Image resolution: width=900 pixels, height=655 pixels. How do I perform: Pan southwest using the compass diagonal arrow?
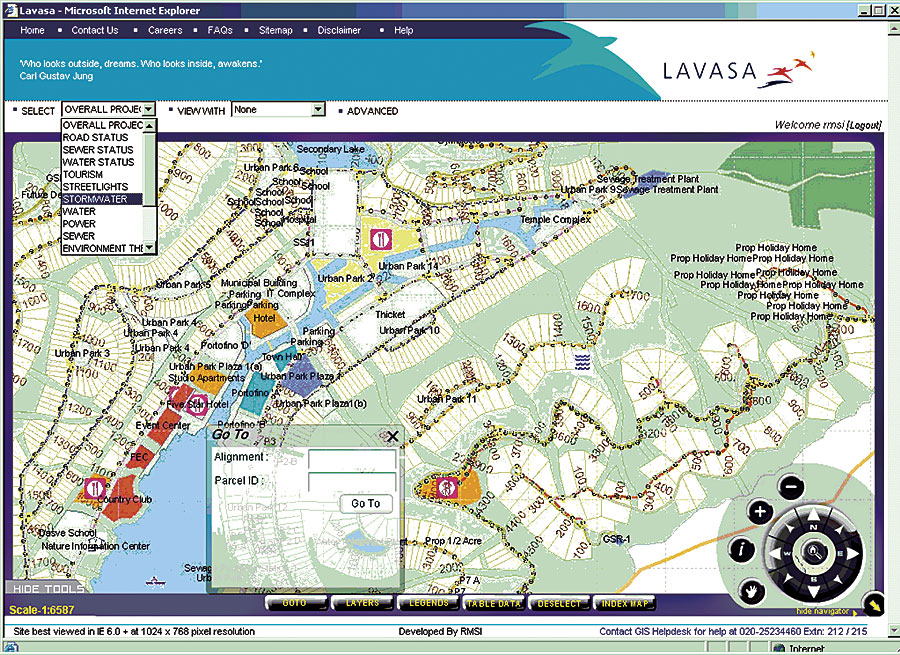[x=787, y=580]
